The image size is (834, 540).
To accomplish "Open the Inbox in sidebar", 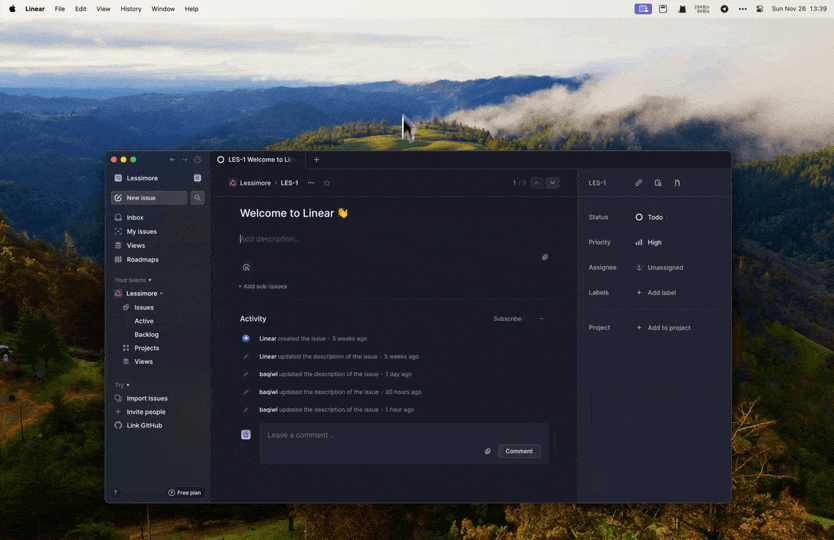I will (135, 218).
